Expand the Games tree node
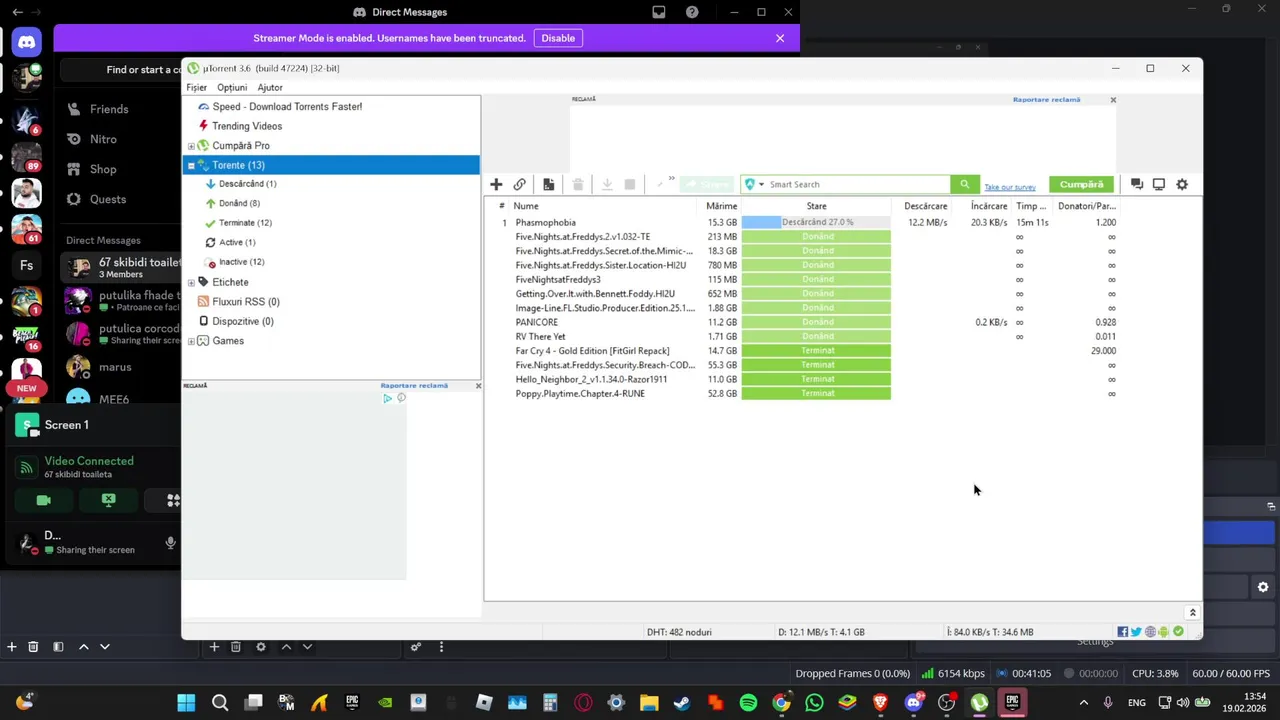The width and height of the screenshot is (1280, 720). (x=191, y=341)
